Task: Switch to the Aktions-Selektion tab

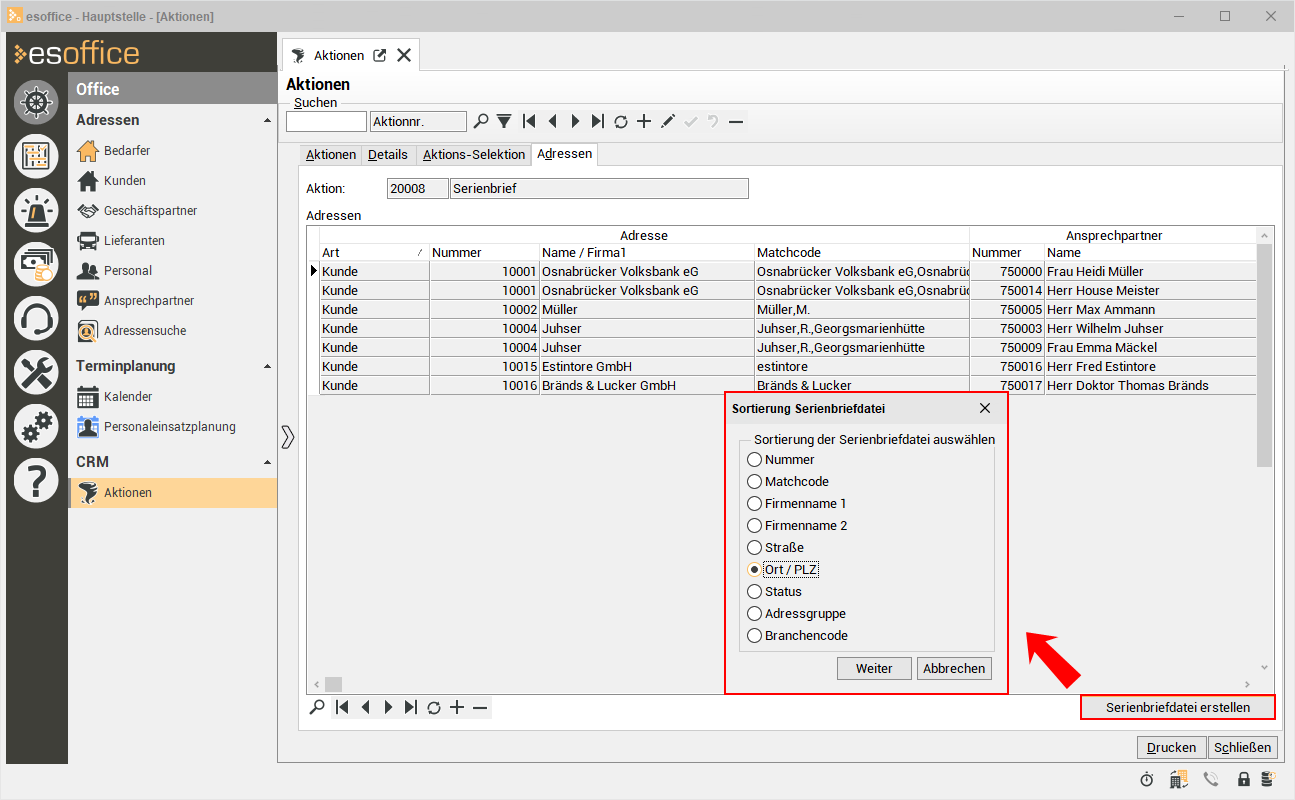Action: point(474,155)
